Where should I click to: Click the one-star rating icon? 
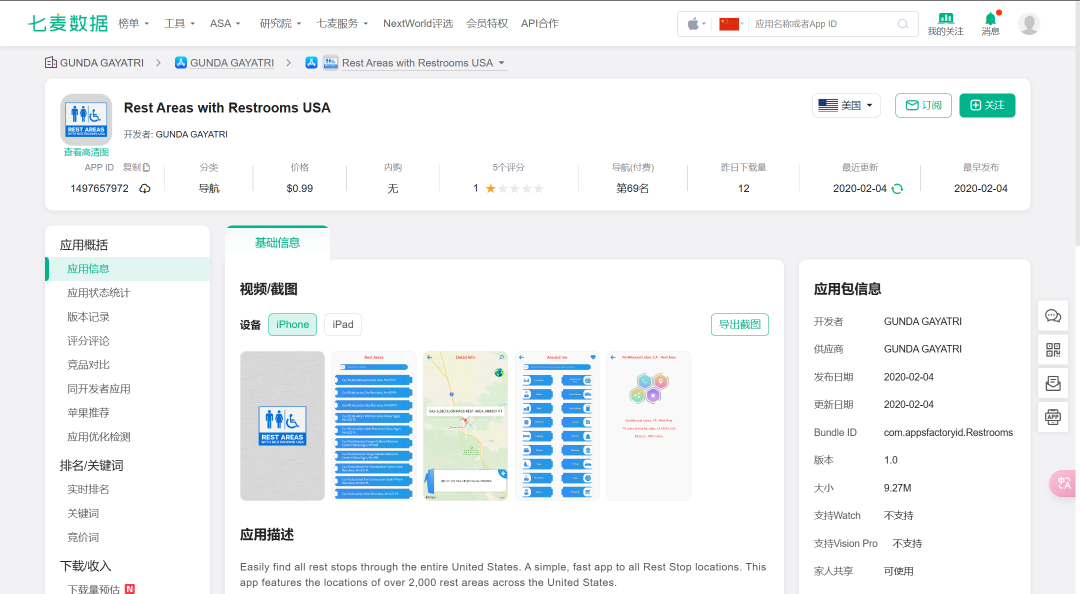(x=490, y=188)
